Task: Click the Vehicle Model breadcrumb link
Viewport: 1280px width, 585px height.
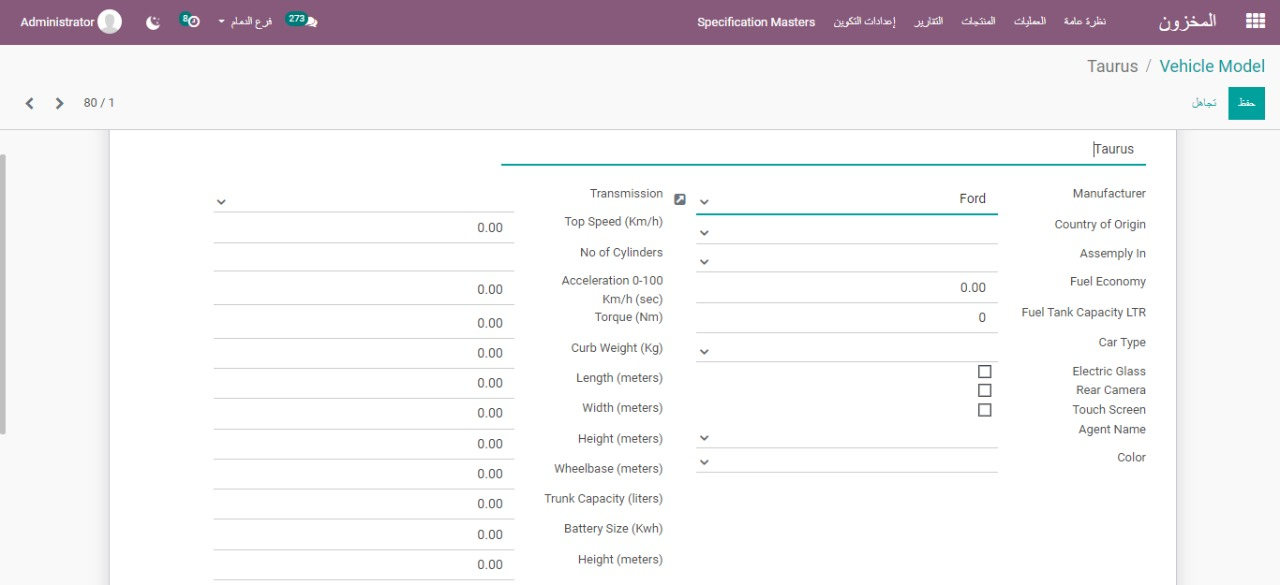Action: [1212, 66]
